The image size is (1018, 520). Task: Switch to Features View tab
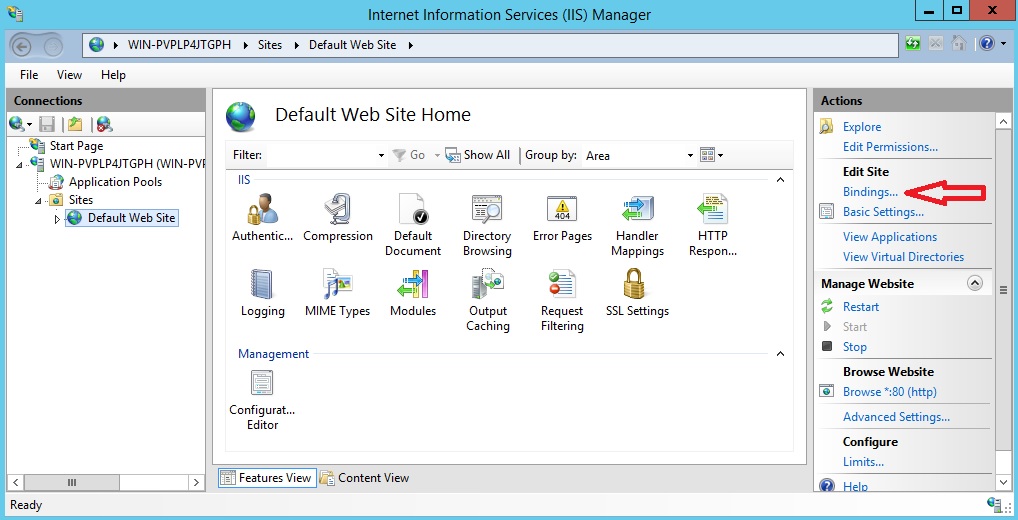(x=267, y=478)
